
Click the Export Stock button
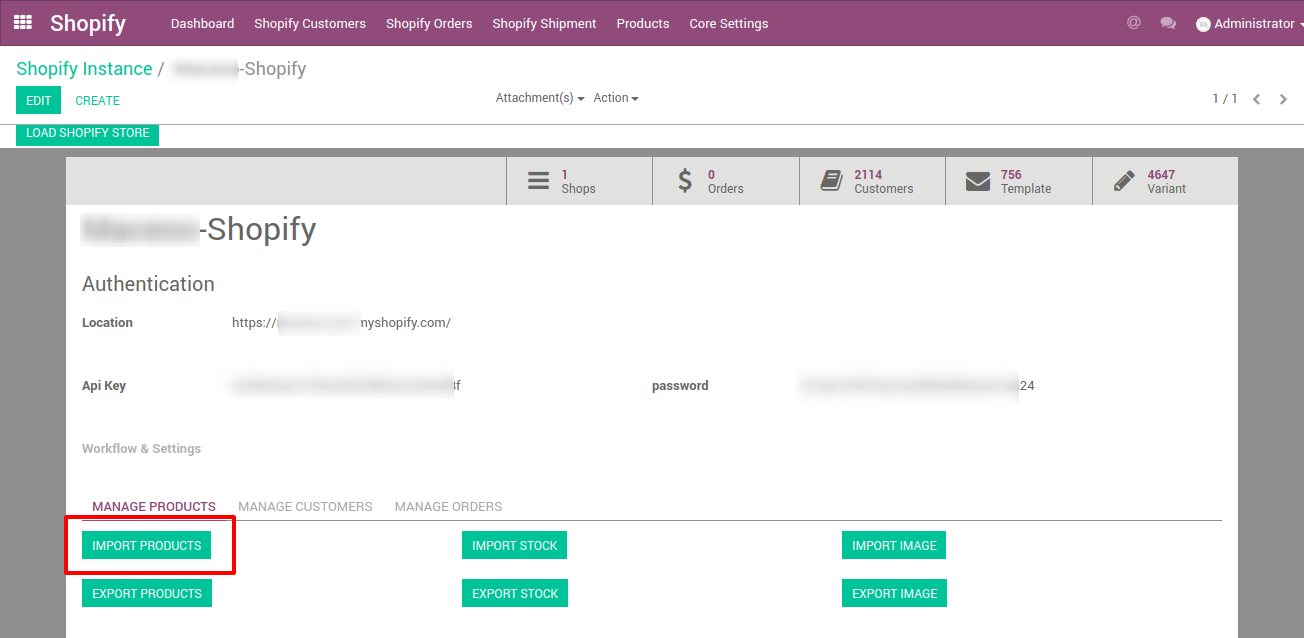[515, 593]
